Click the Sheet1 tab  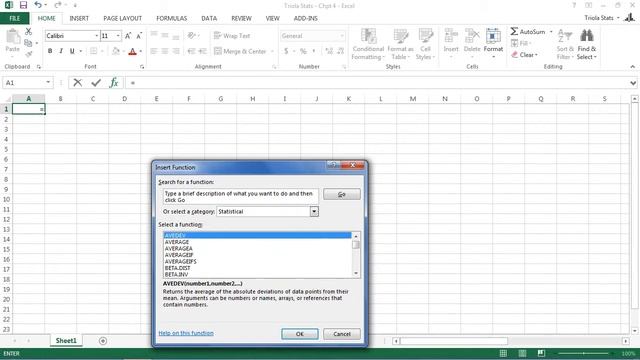pos(66,340)
